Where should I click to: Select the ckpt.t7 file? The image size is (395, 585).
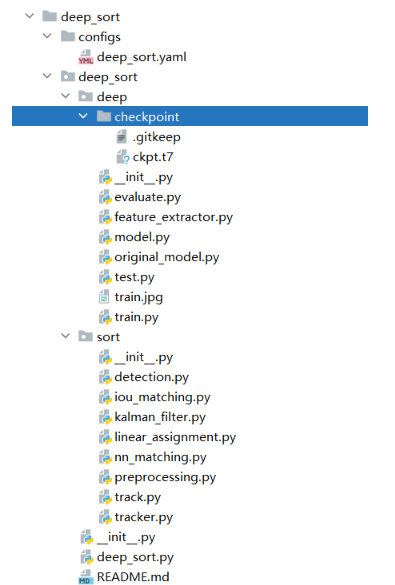153,157
